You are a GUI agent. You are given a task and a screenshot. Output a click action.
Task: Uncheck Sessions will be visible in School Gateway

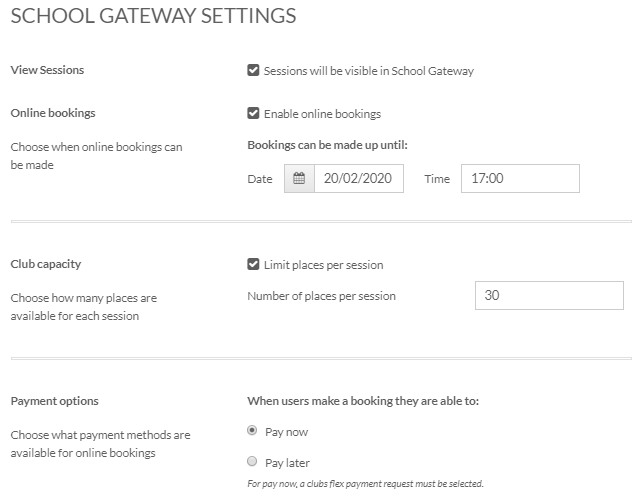tap(253, 70)
